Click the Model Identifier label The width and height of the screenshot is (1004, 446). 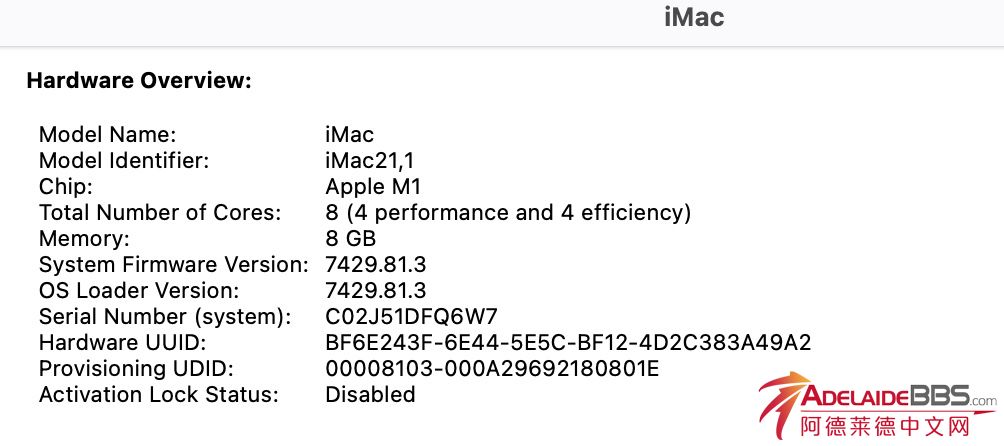coord(124,160)
